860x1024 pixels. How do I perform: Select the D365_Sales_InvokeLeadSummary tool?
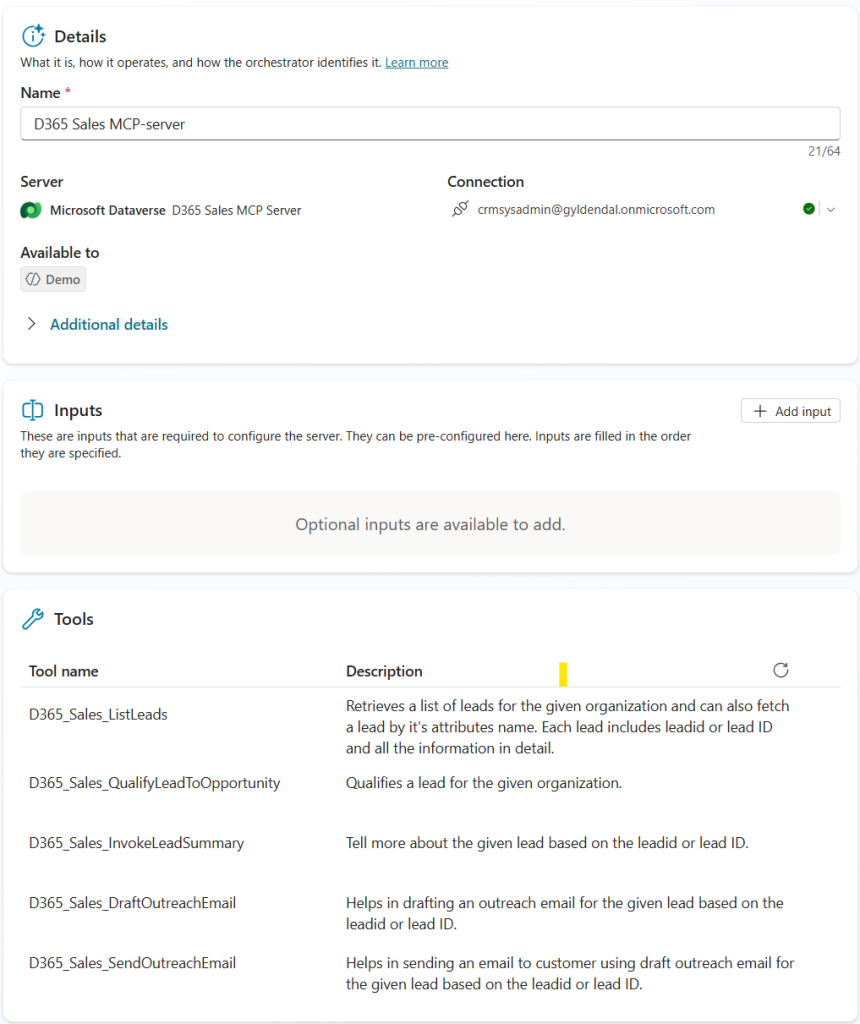point(136,843)
